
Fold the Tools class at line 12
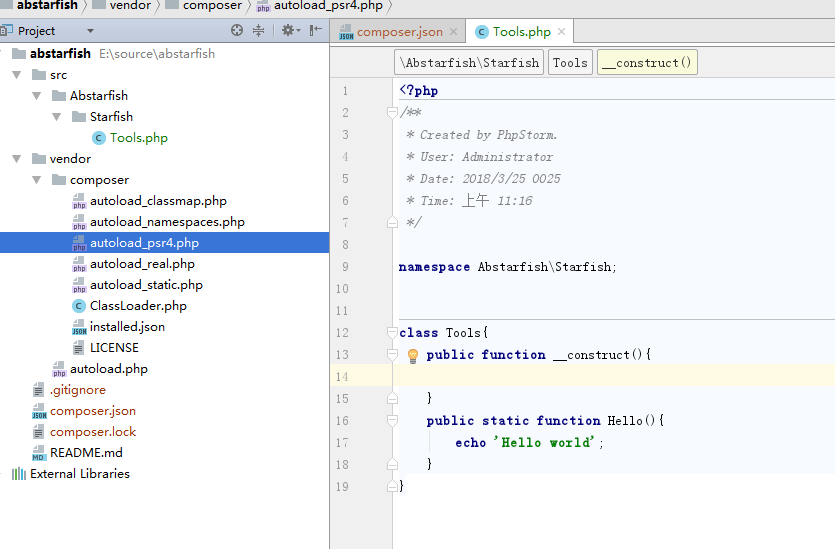[x=392, y=333]
